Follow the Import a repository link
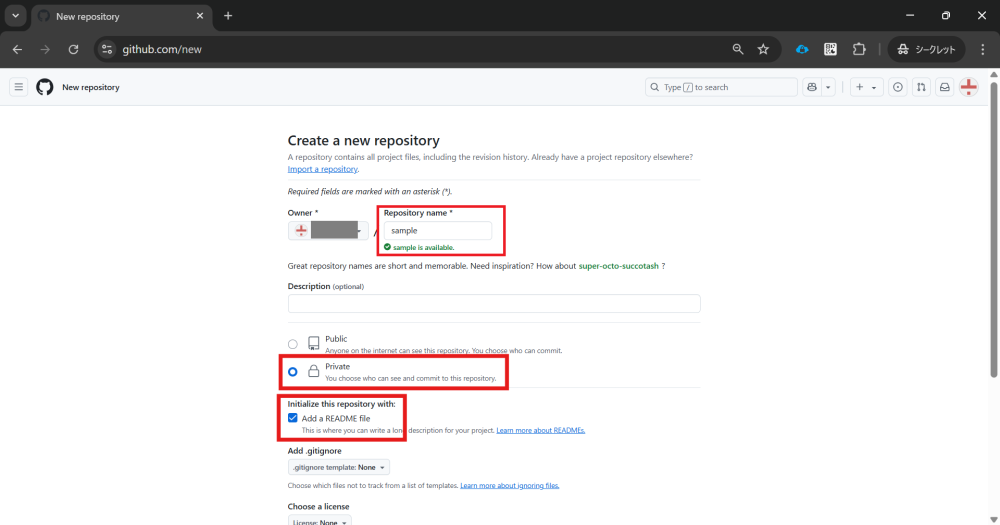This screenshot has width=1000, height=525. (x=322, y=169)
